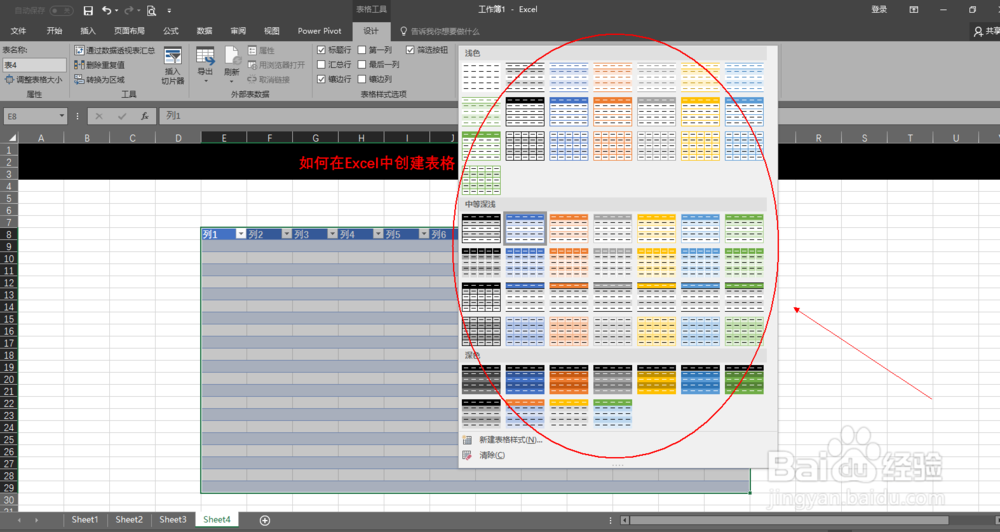Click the Undo arrow icon
This screenshot has height=532, width=1000.
tap(107, 10)
